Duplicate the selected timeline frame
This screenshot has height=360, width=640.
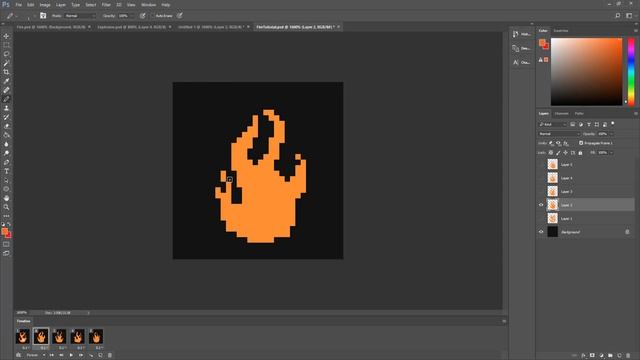100,355
